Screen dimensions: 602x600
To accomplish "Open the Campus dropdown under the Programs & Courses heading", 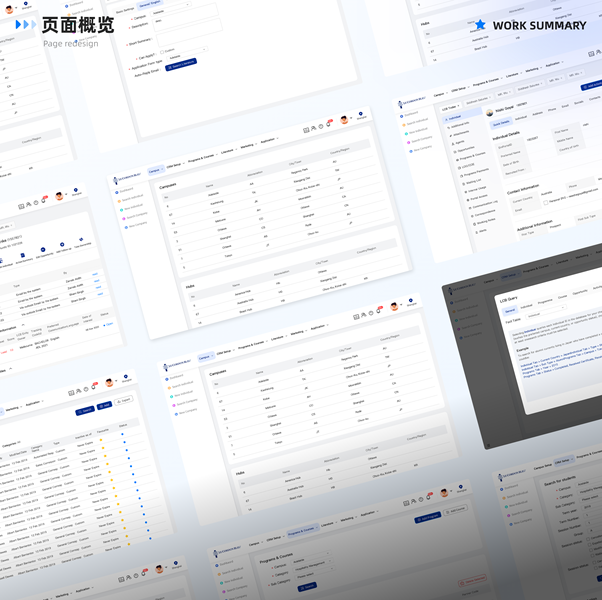I will coord(311,558).
